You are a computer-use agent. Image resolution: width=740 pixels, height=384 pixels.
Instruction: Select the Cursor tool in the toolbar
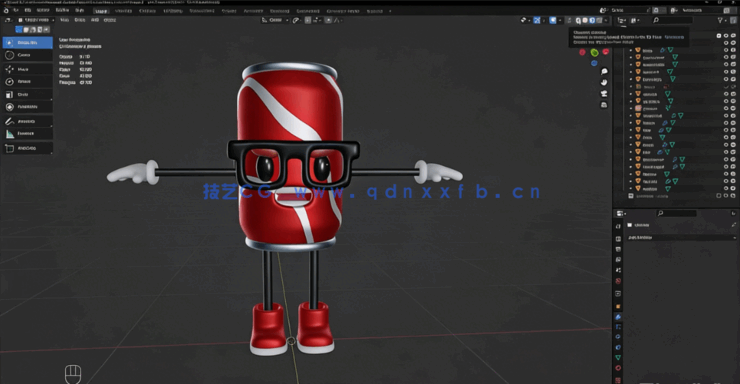27,55
